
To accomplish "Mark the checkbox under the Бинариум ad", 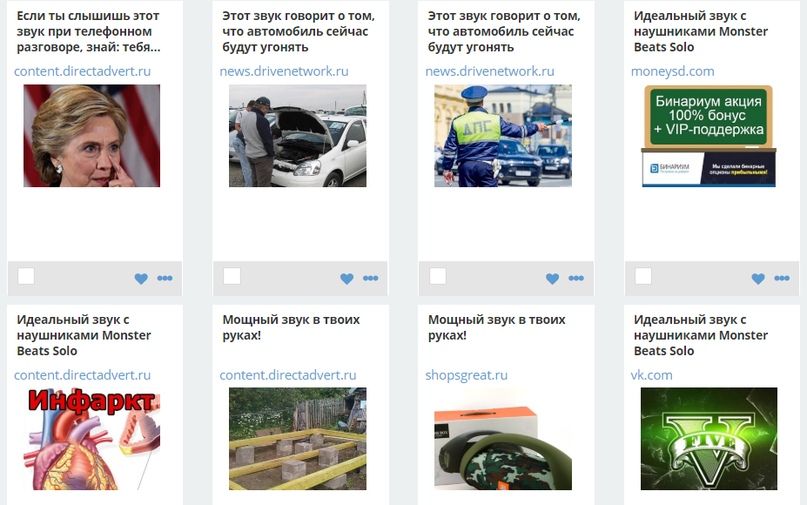I will pyautogui.click(x=643, y=276).
